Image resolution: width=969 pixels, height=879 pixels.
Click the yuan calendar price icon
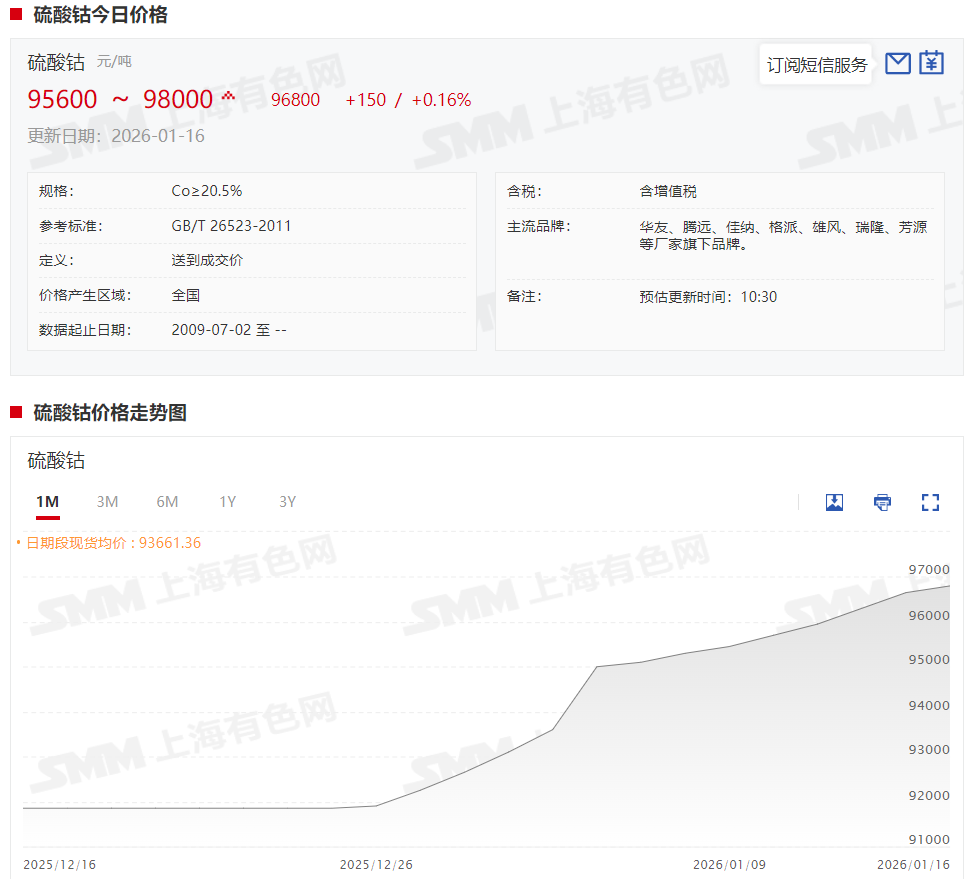point(932,63)
